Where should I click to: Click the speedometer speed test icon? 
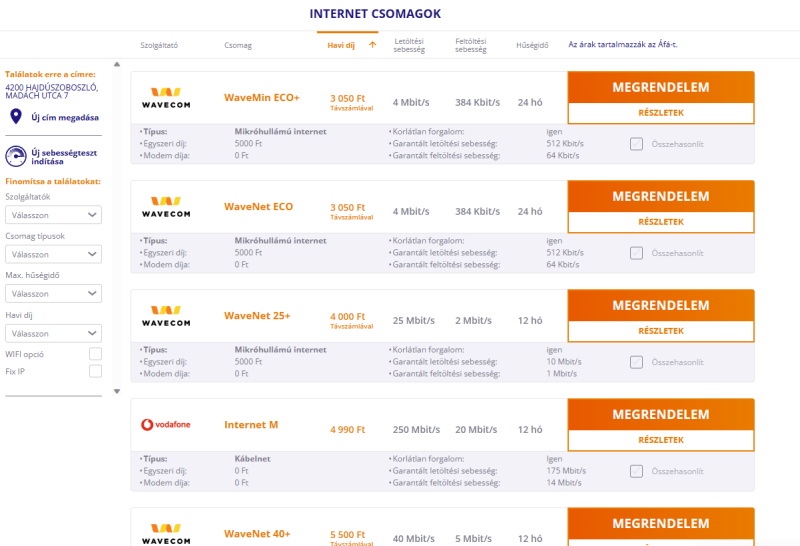[x=16, y=156]
